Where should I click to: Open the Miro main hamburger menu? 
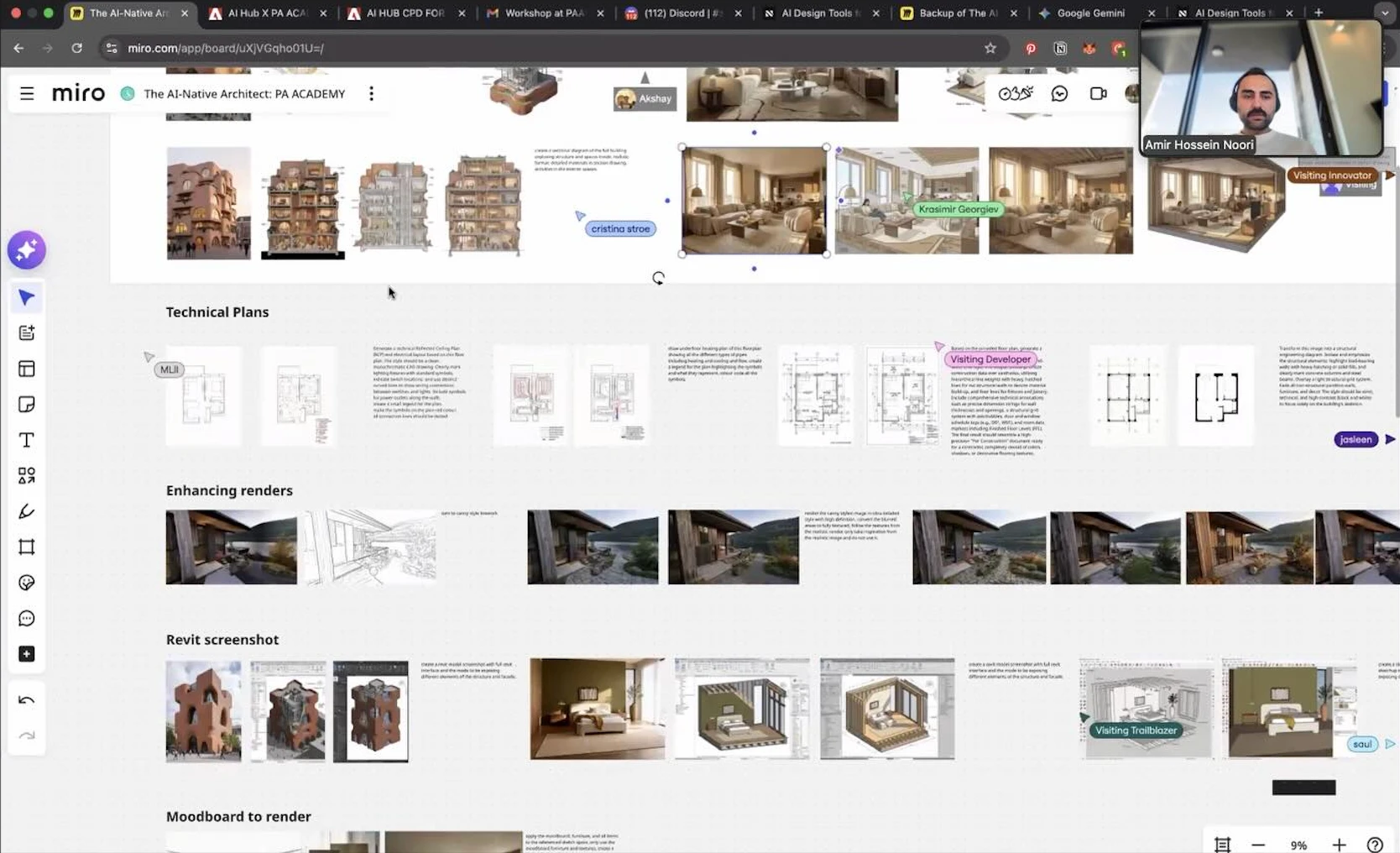[27, 93]
